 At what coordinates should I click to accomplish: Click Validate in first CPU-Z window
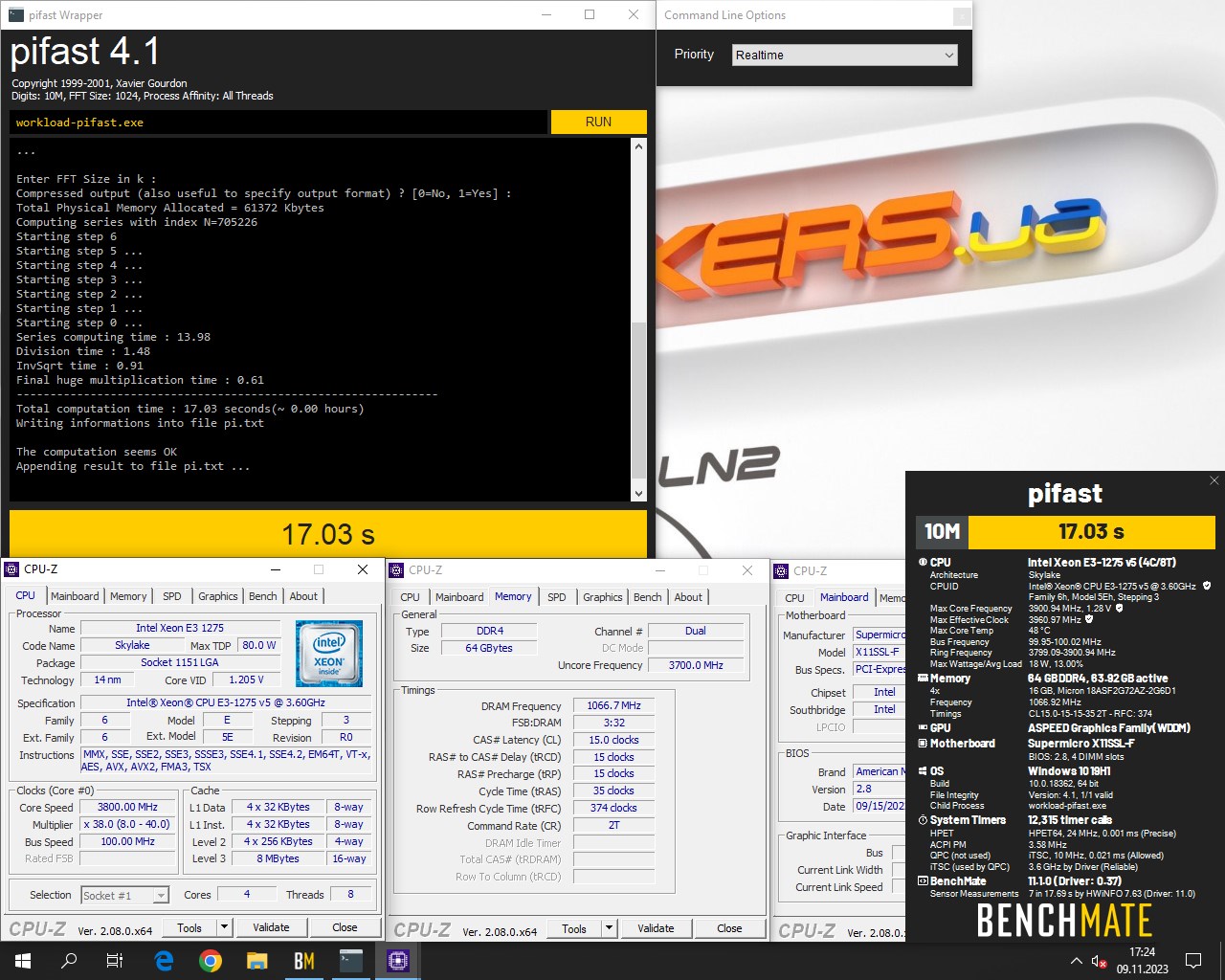tap(271, 926)
